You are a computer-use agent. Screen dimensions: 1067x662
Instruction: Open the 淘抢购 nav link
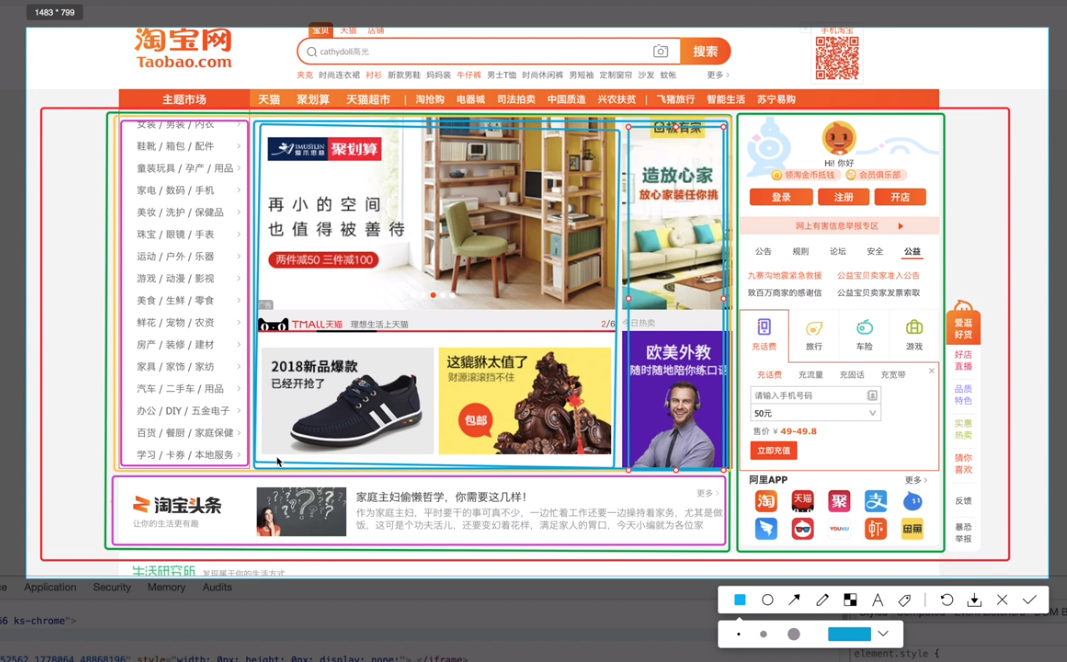pyautogui.click(x=430, y=99)
